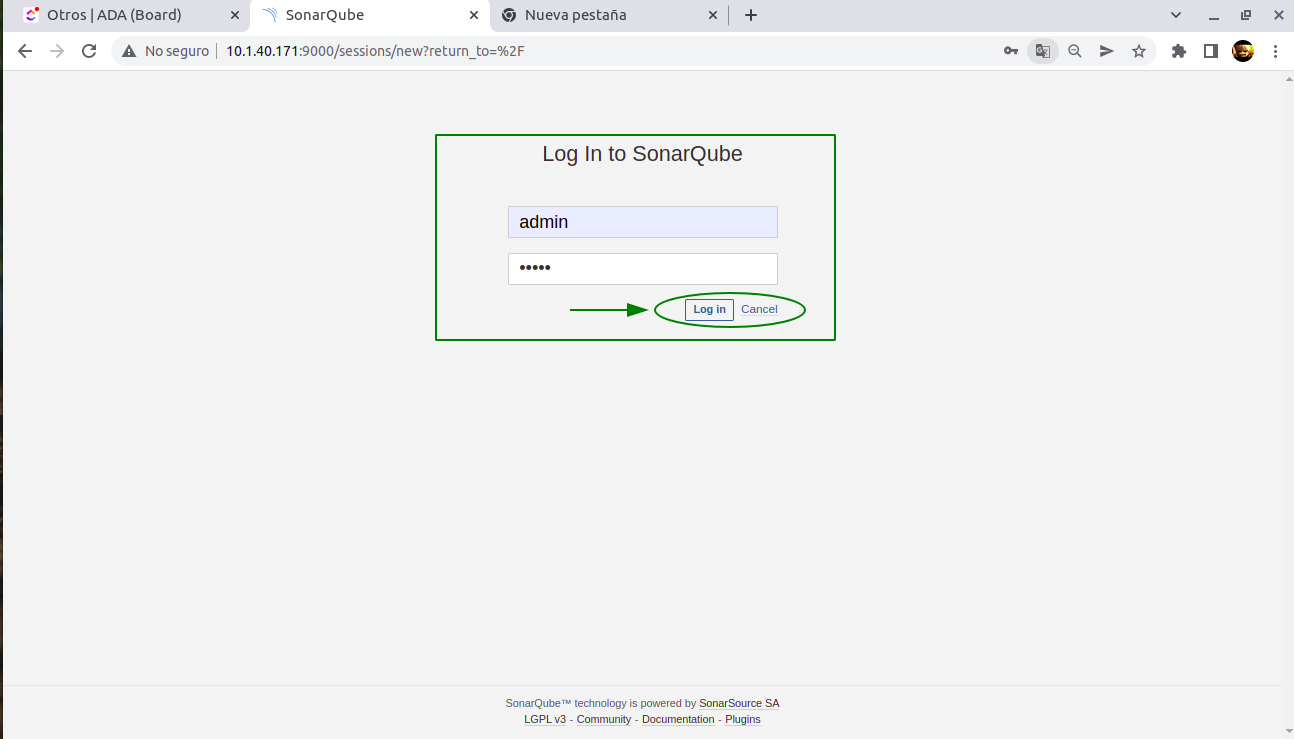Image resolution: width=1294 pixels, height=739 pixels.
Task: Show the not secure site info warning
Action: point(166,51)
